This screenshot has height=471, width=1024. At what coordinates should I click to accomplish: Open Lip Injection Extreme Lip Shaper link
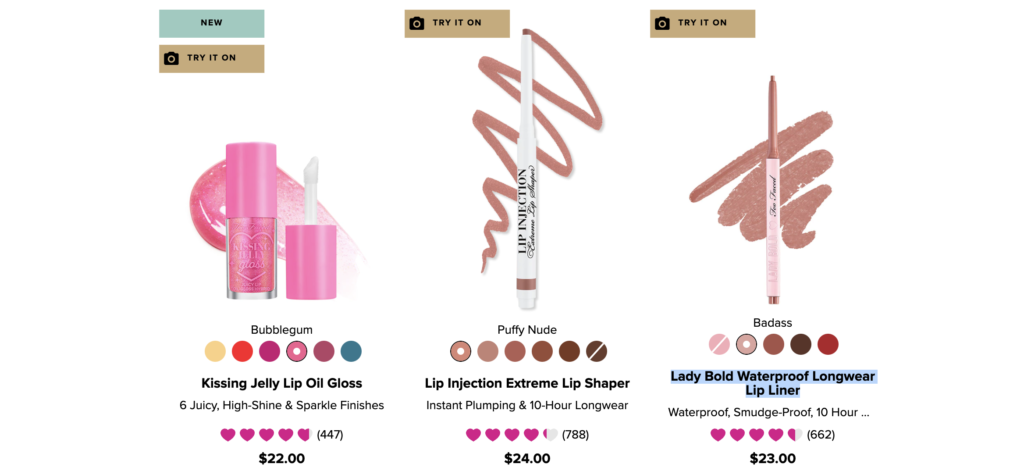527,383
